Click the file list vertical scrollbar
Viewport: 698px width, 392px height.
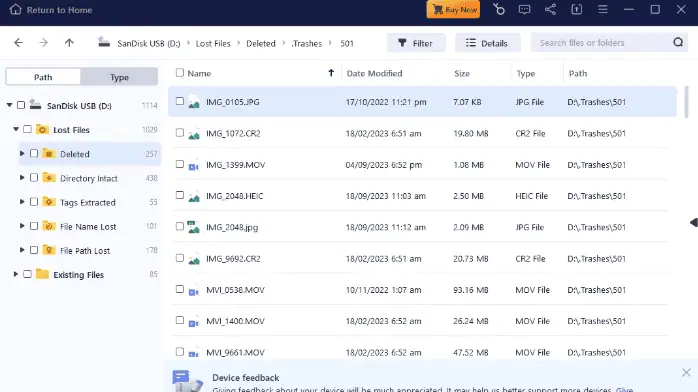pyautogui.click(x=686, y=101)
